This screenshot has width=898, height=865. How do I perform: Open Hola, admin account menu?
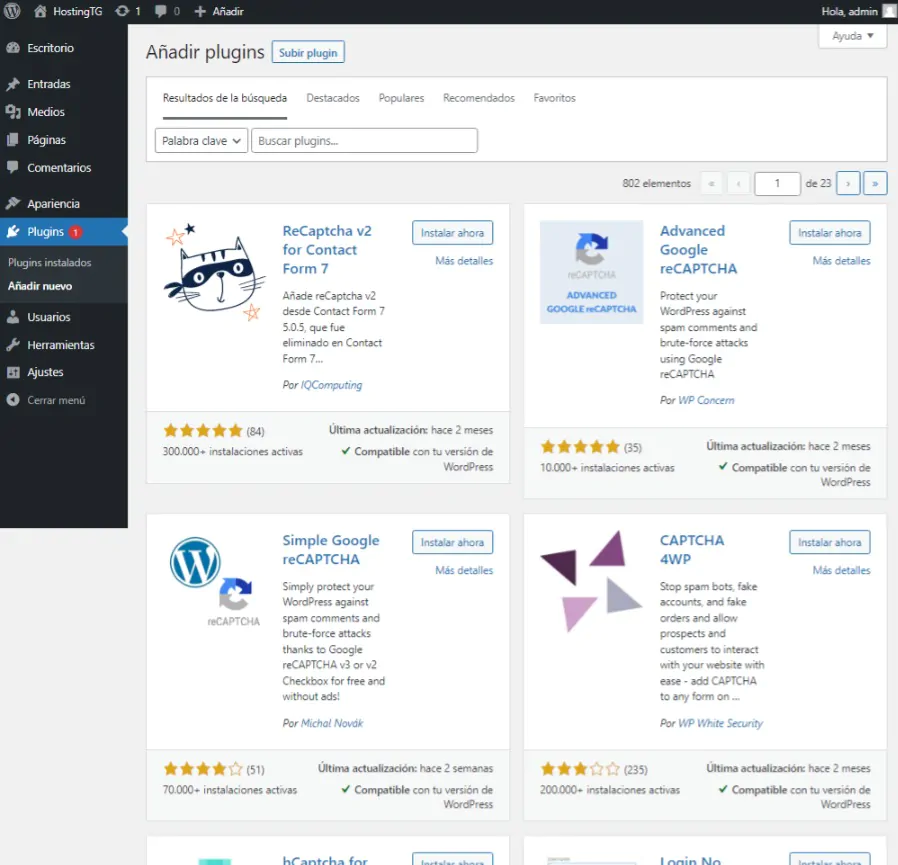click(x=857, y=11)
